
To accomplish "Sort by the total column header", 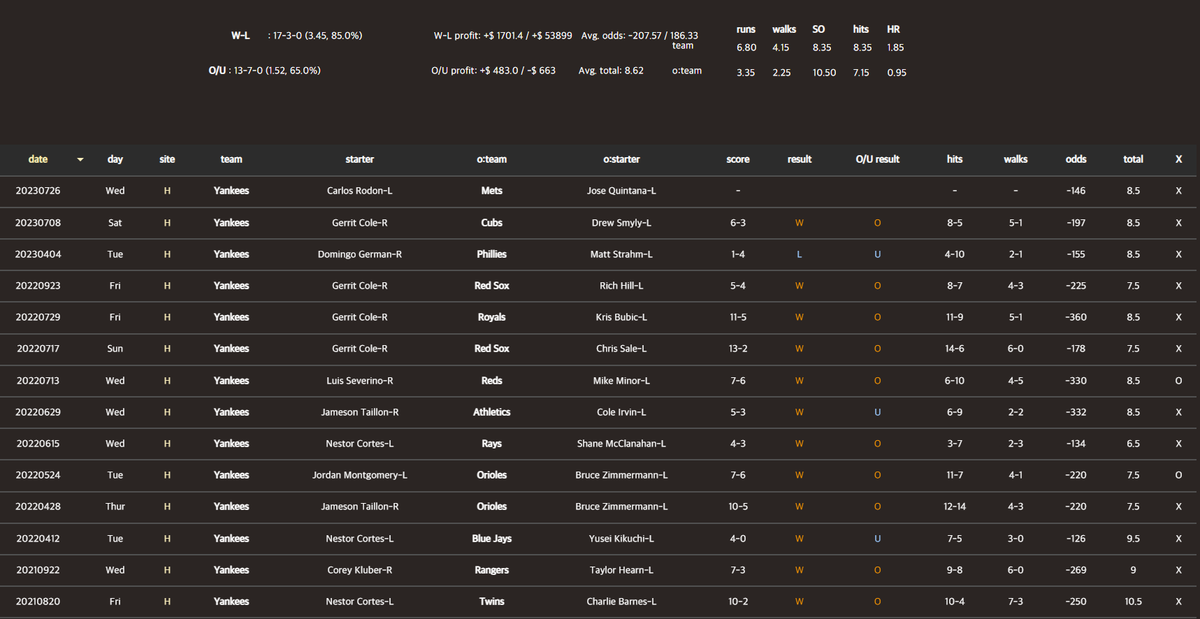I will (x=1133, y=159).
